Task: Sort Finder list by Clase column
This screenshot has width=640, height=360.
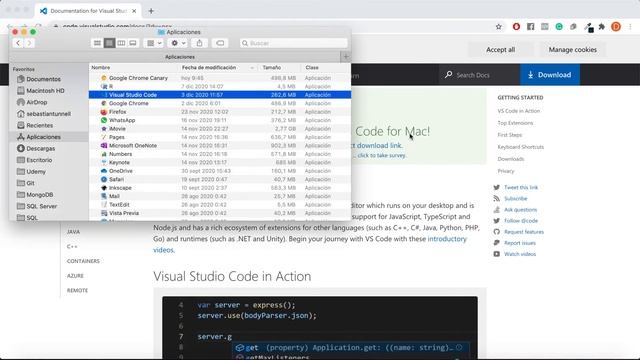Action: coord(312,67)
